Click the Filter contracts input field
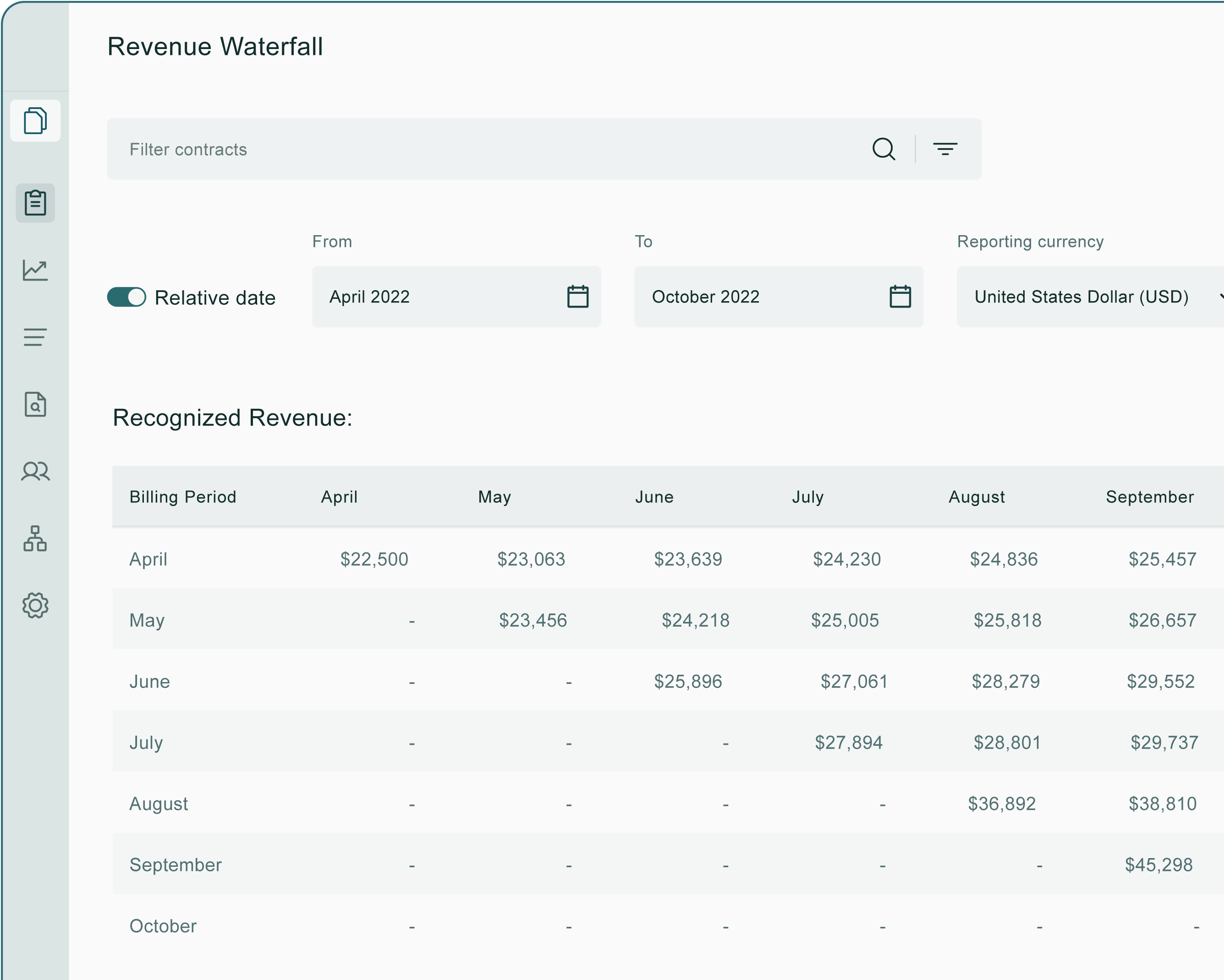The height and width of the screenshot is (980, 1224). point(544,149)
